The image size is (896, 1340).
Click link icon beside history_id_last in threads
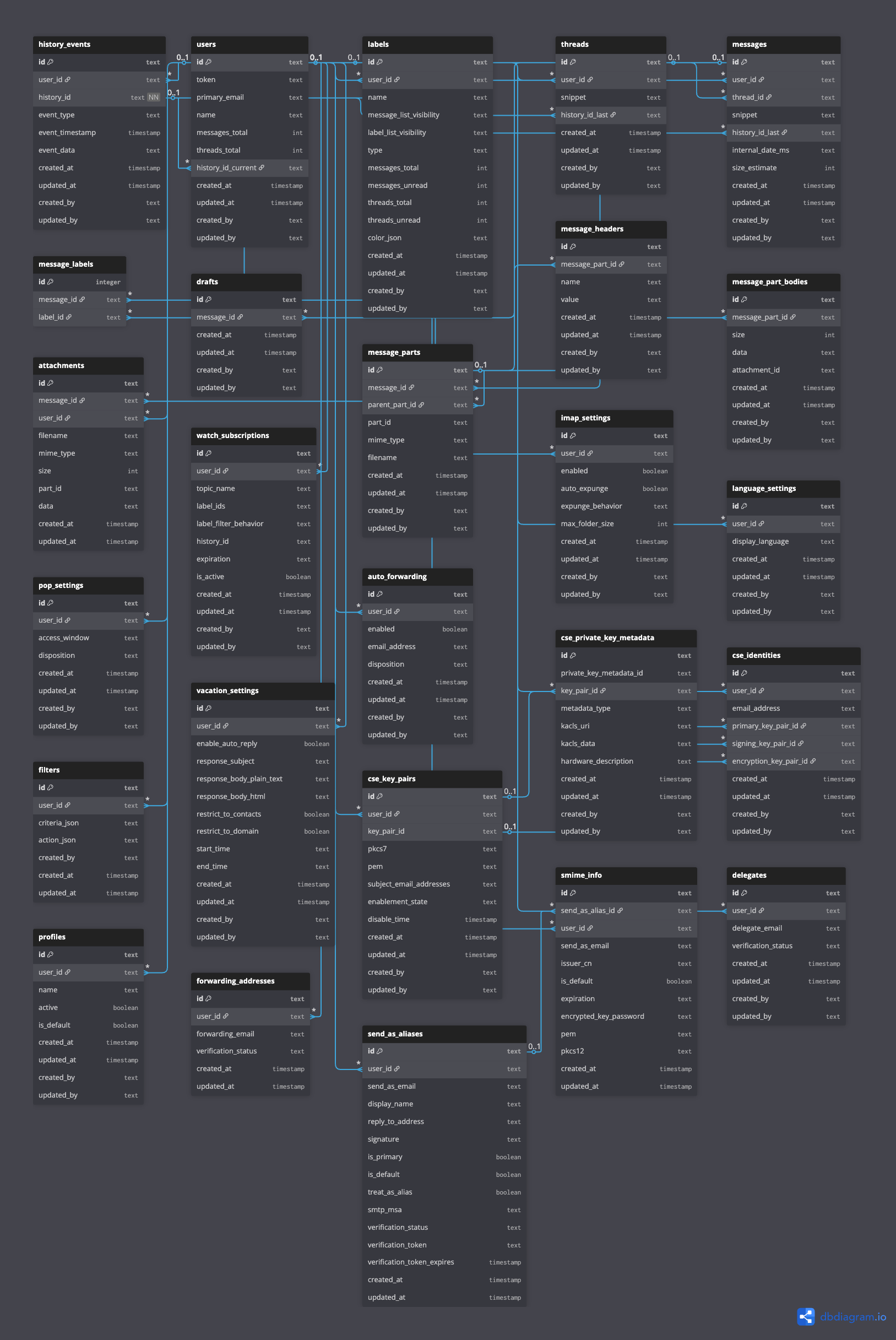(613, 115)
